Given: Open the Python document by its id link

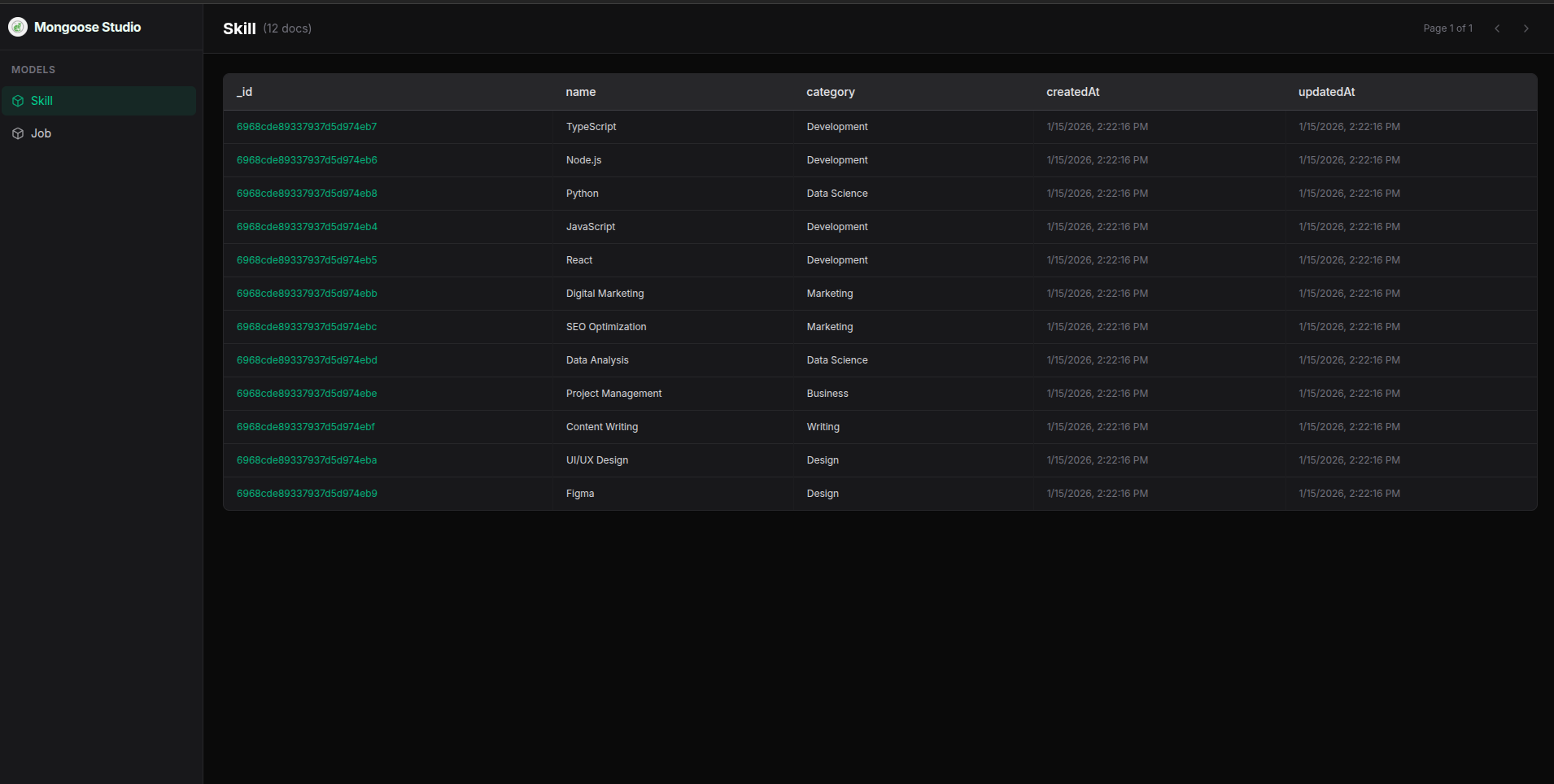Looking at the screenshot, I should coord(307,193).
